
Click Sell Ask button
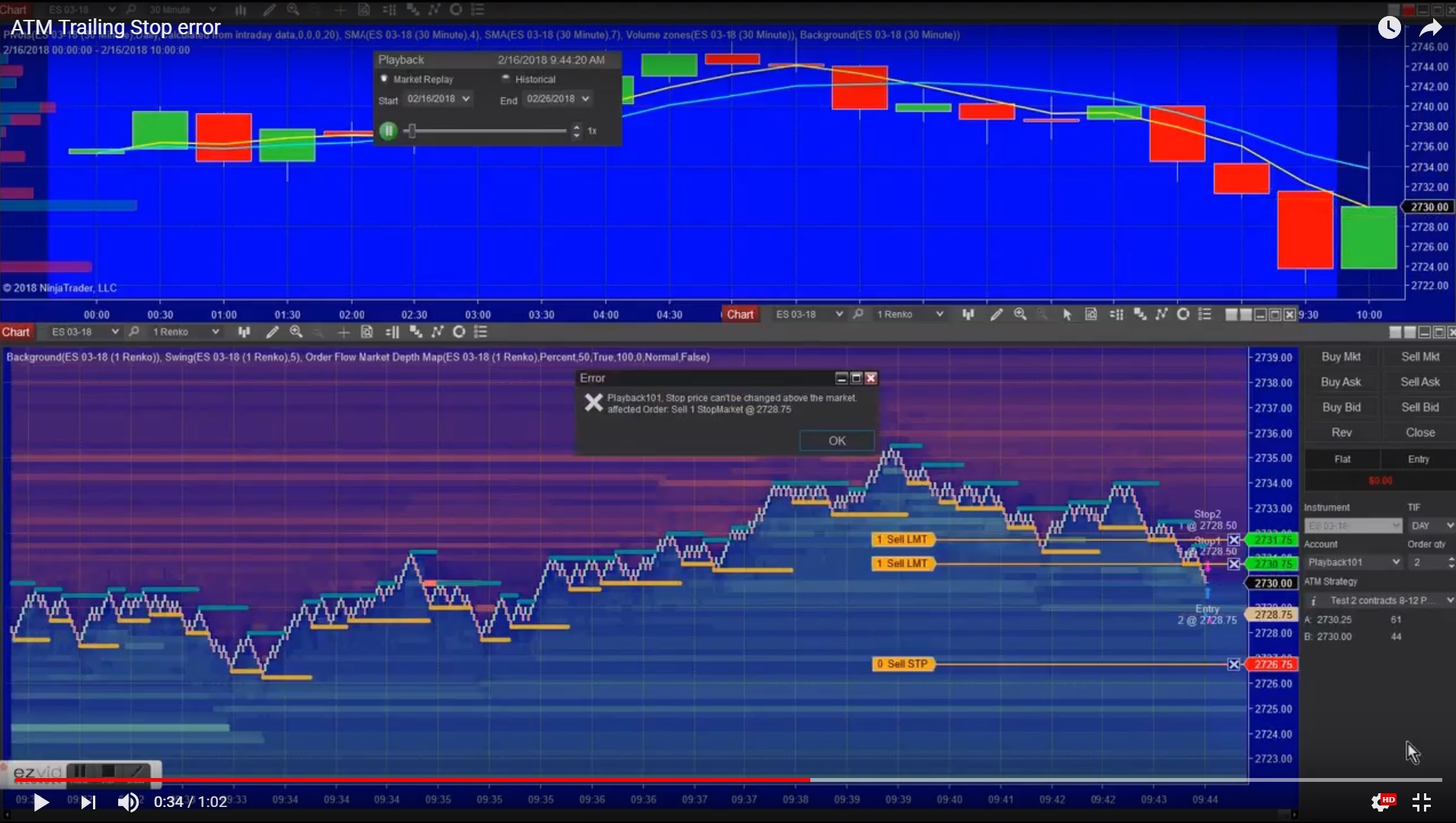(1420, 382)
